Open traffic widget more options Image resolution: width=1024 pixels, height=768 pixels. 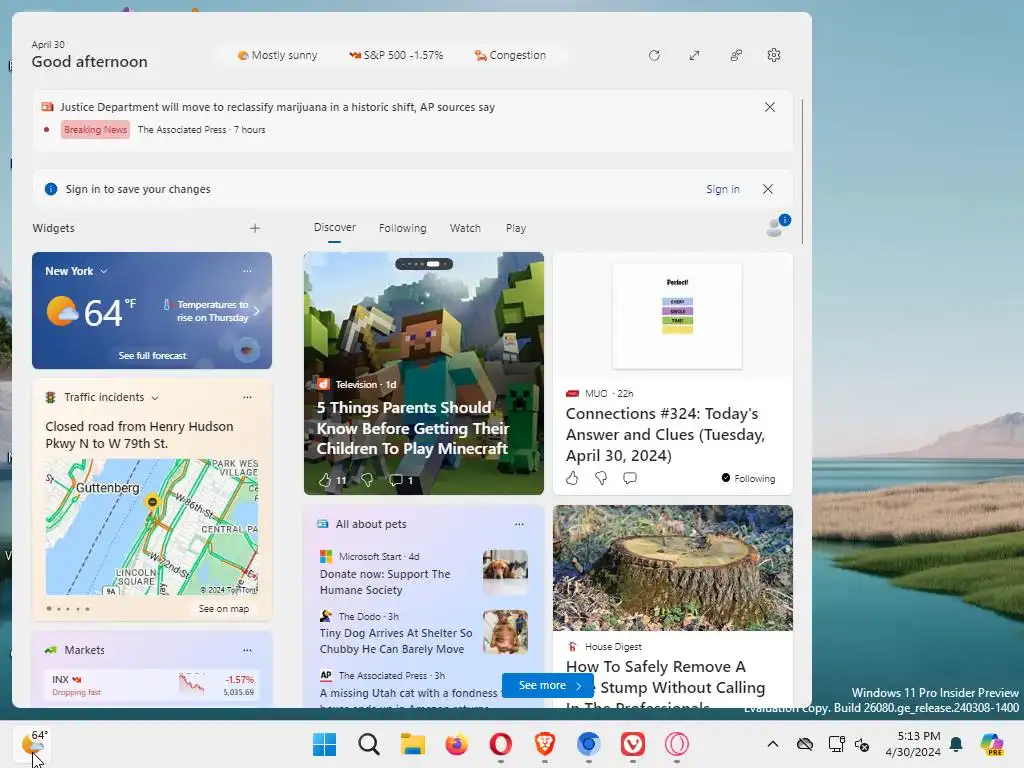point(247,397)
